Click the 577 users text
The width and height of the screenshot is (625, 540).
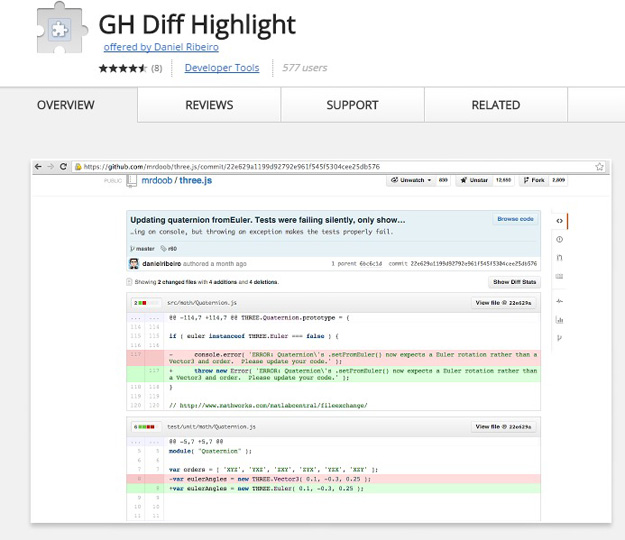(x=305, y=68)
